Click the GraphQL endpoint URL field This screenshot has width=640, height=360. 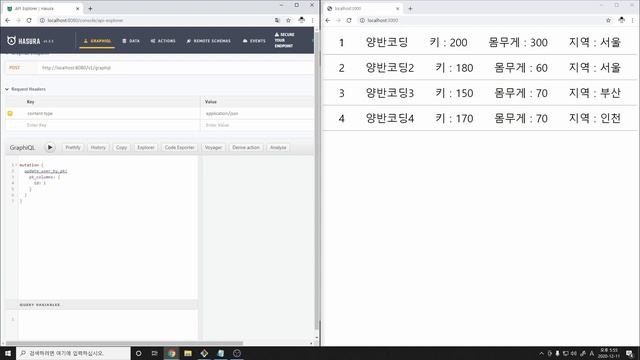click(x=176, y=68)
